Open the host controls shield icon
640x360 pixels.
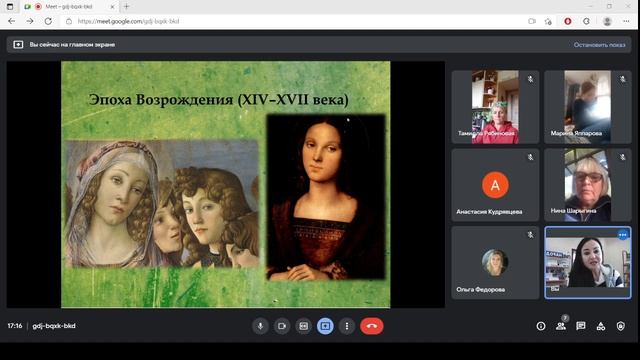pos(621,326)
